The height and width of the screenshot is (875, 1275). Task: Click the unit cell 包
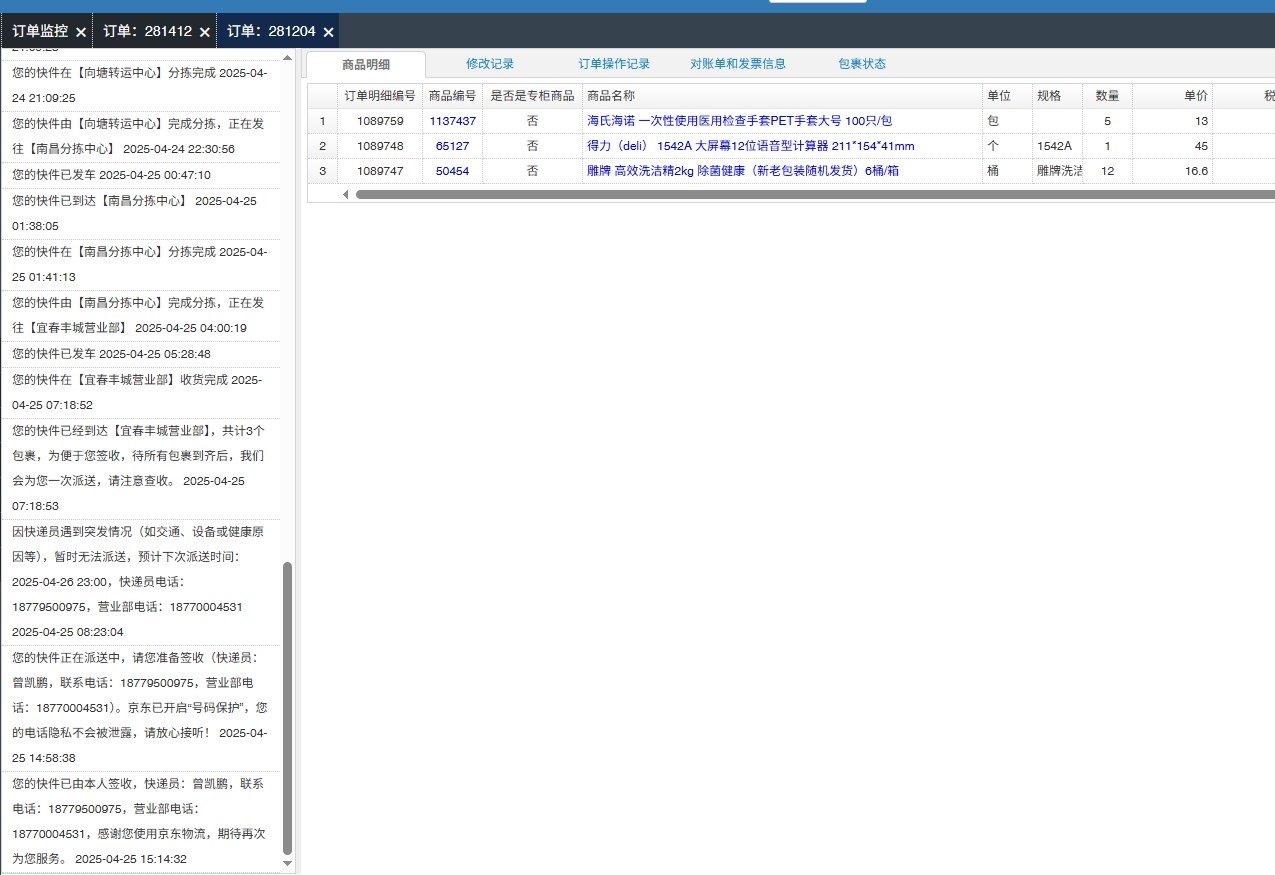click(1007, 121)
